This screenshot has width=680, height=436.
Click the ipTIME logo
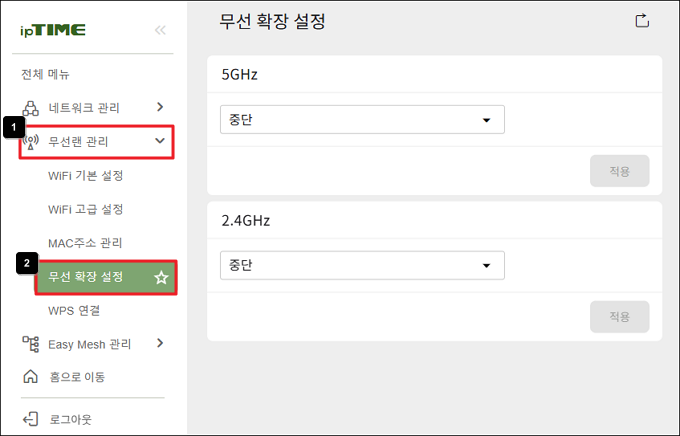pyautogui.click(x=53, y=30)
